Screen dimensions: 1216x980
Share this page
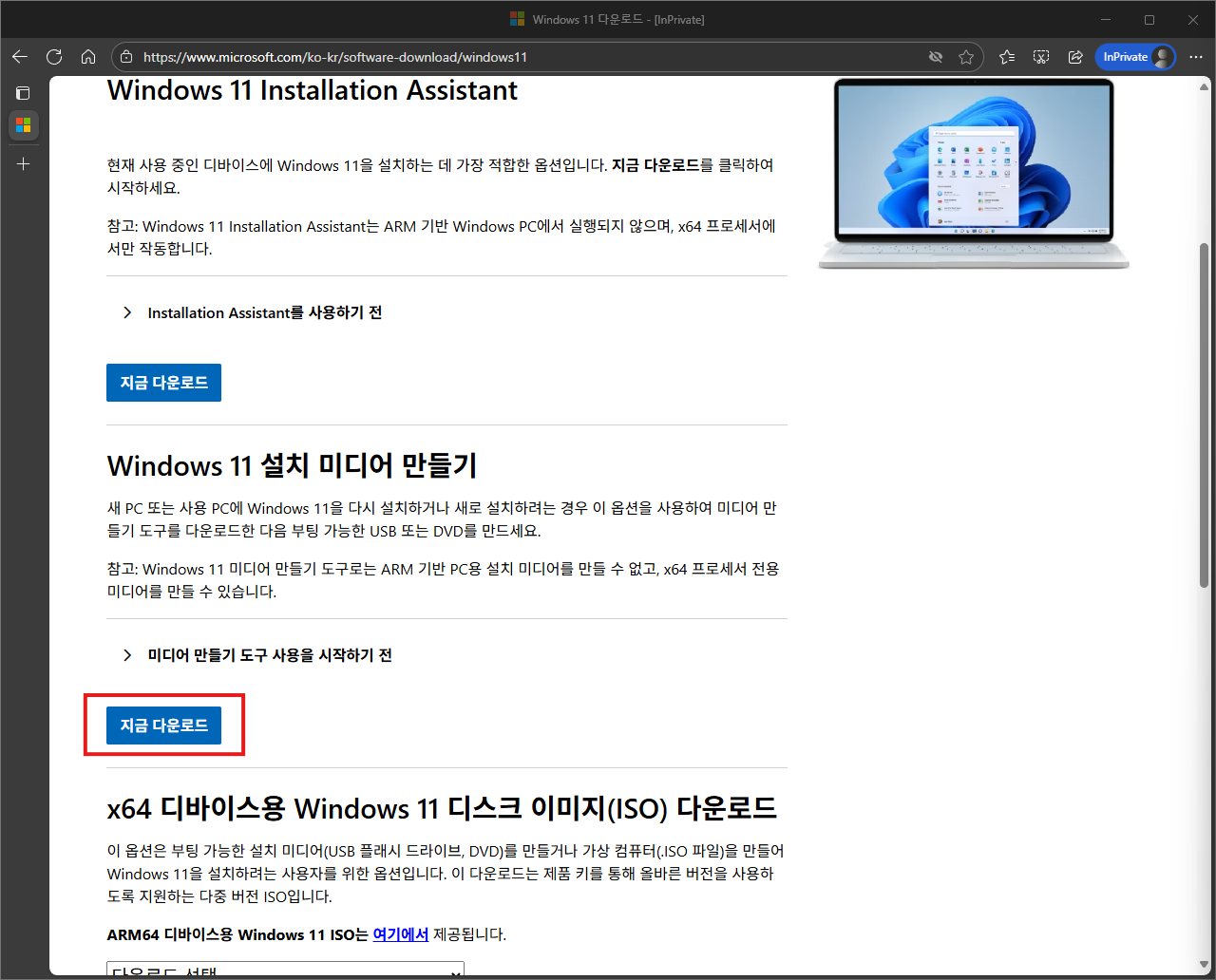point(1075,57)
